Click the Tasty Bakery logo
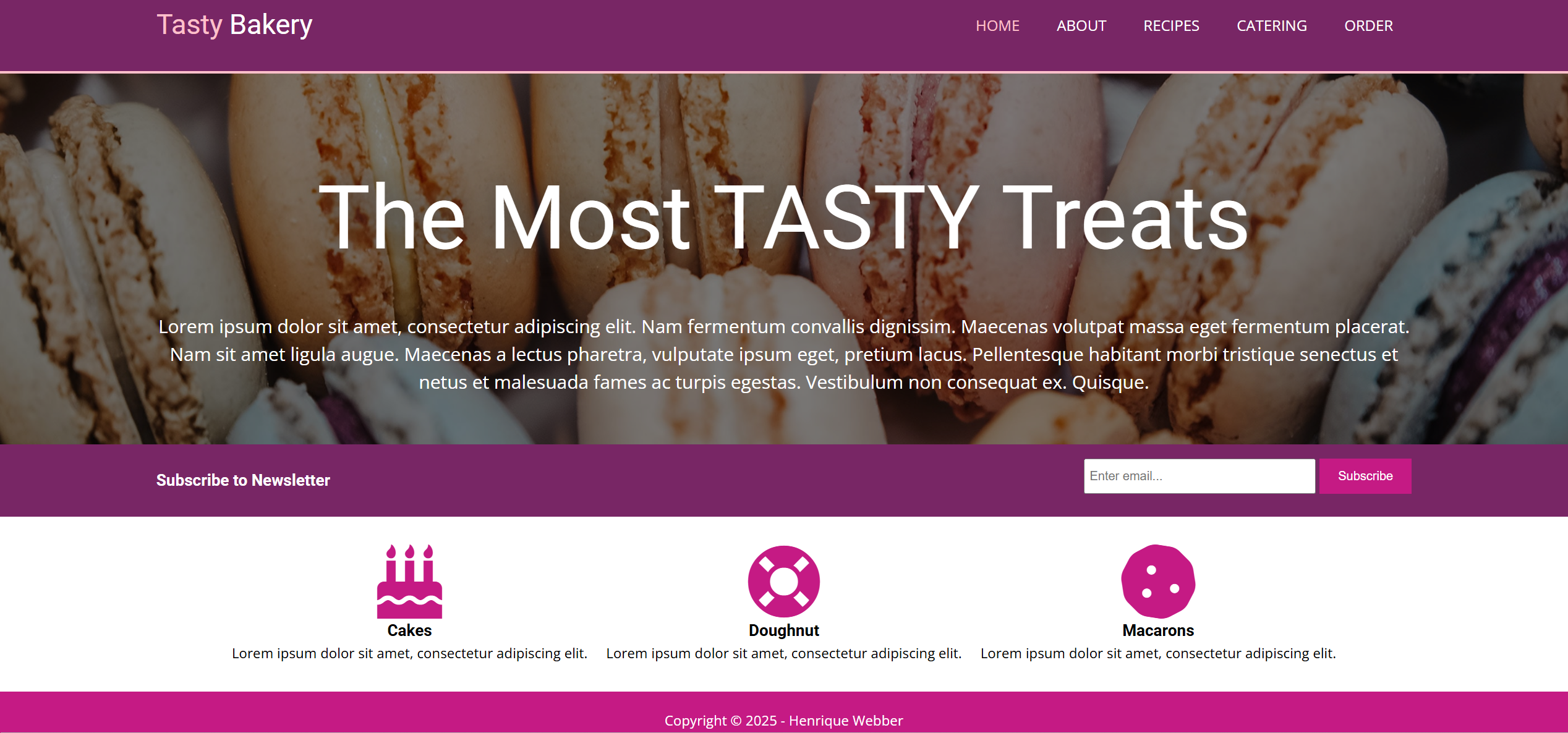1568x733 pixels. [234, 25]
